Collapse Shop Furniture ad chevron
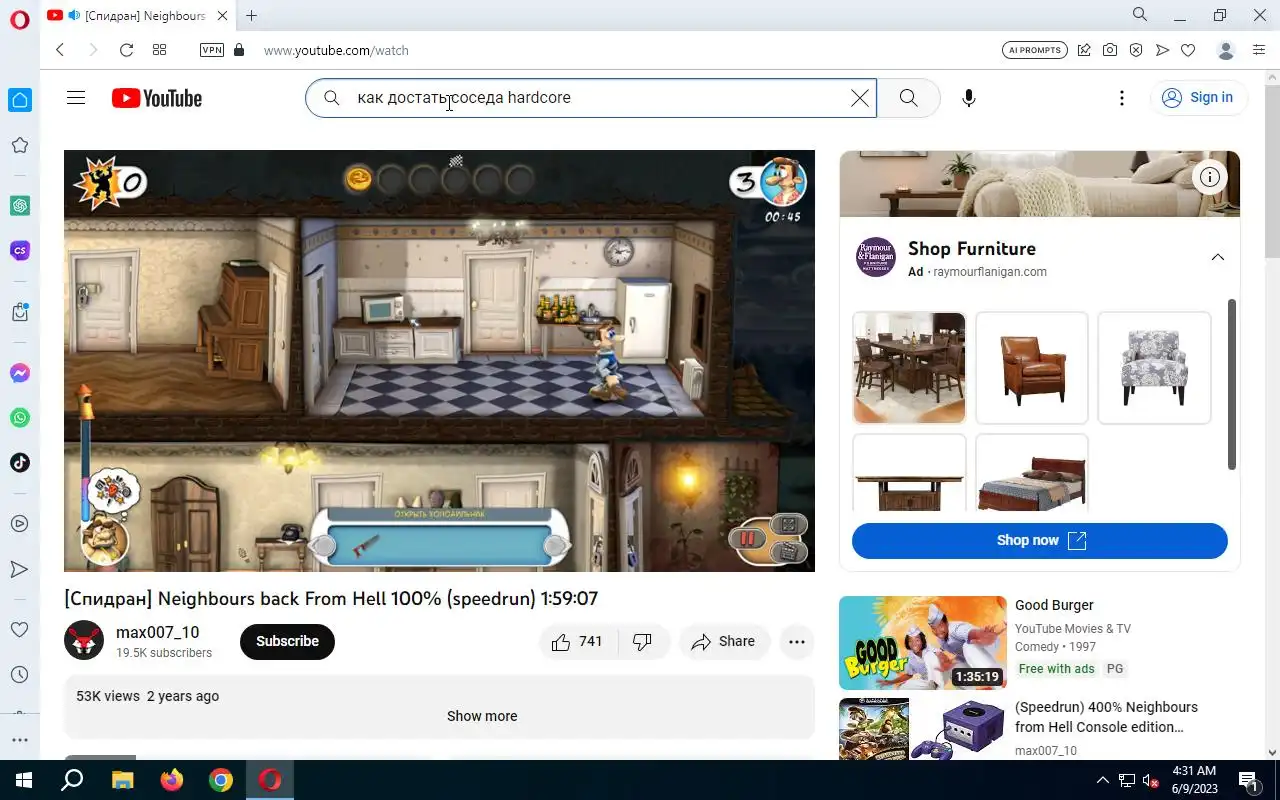 point(1217,257)
